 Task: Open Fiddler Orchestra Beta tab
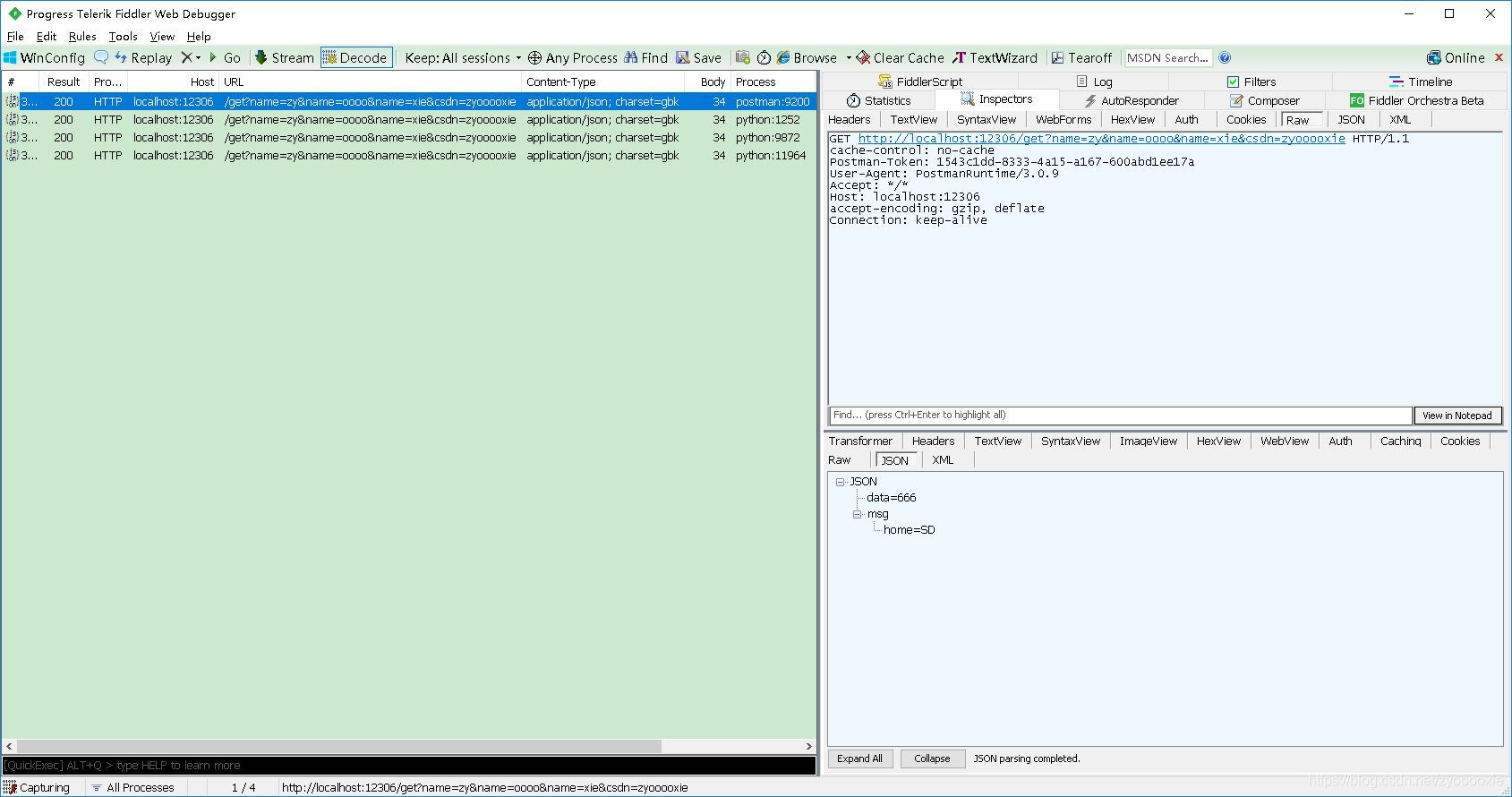(1417, 100)
